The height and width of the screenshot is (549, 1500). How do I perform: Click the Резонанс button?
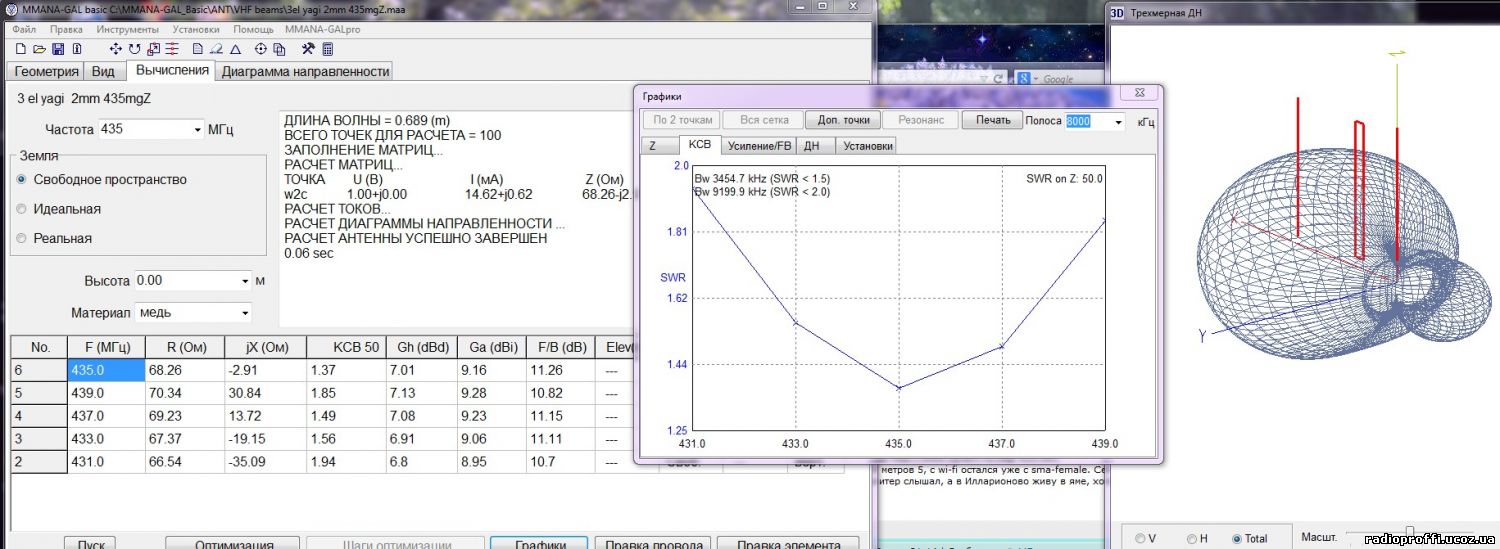tap(921, 120)
